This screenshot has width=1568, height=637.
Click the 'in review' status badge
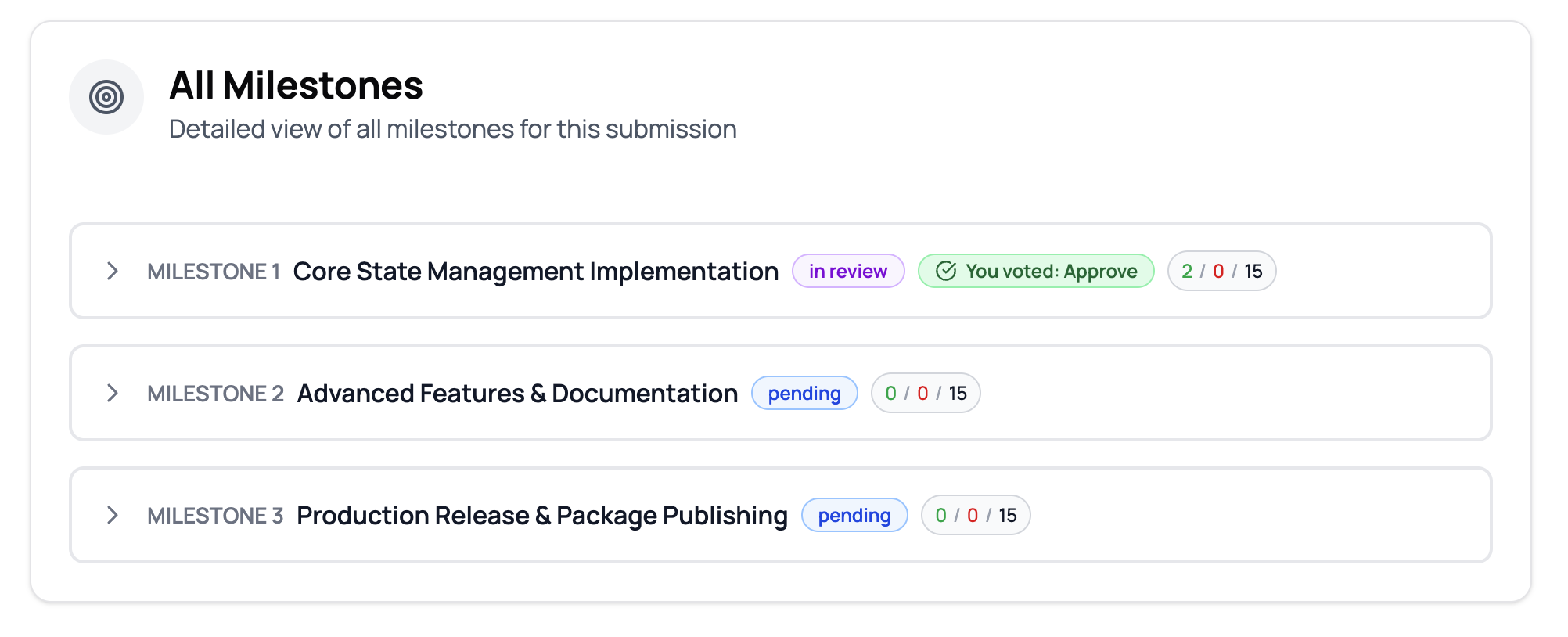[848, 271]
